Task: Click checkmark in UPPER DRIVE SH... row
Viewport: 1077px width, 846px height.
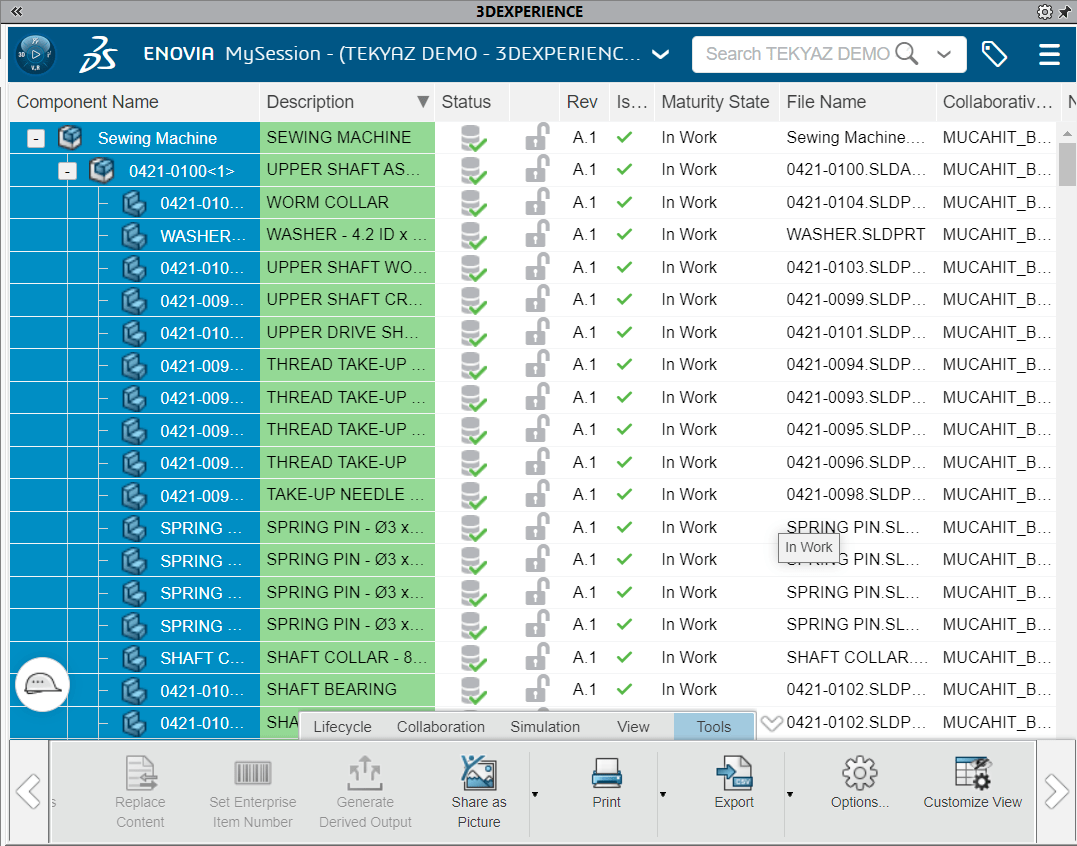Action: pos(624,332)
